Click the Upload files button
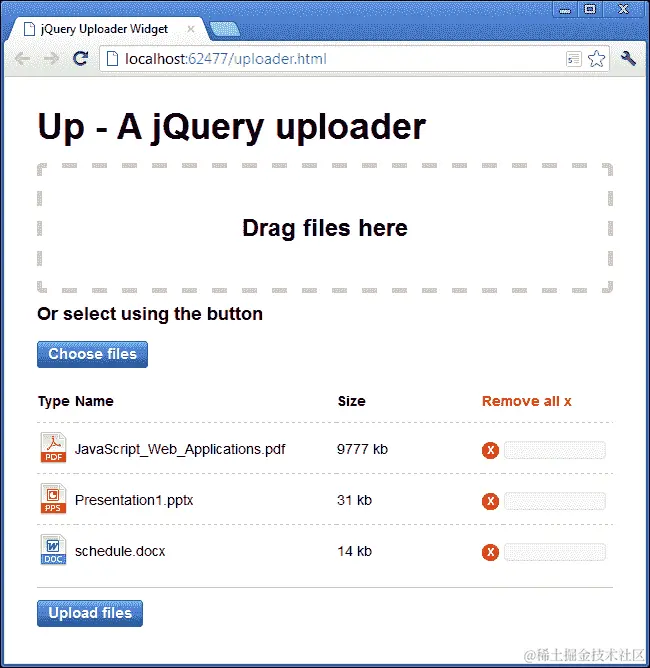The height and width of the screenshot is (668, 650). pyautogui.click(x=90, y=613)
